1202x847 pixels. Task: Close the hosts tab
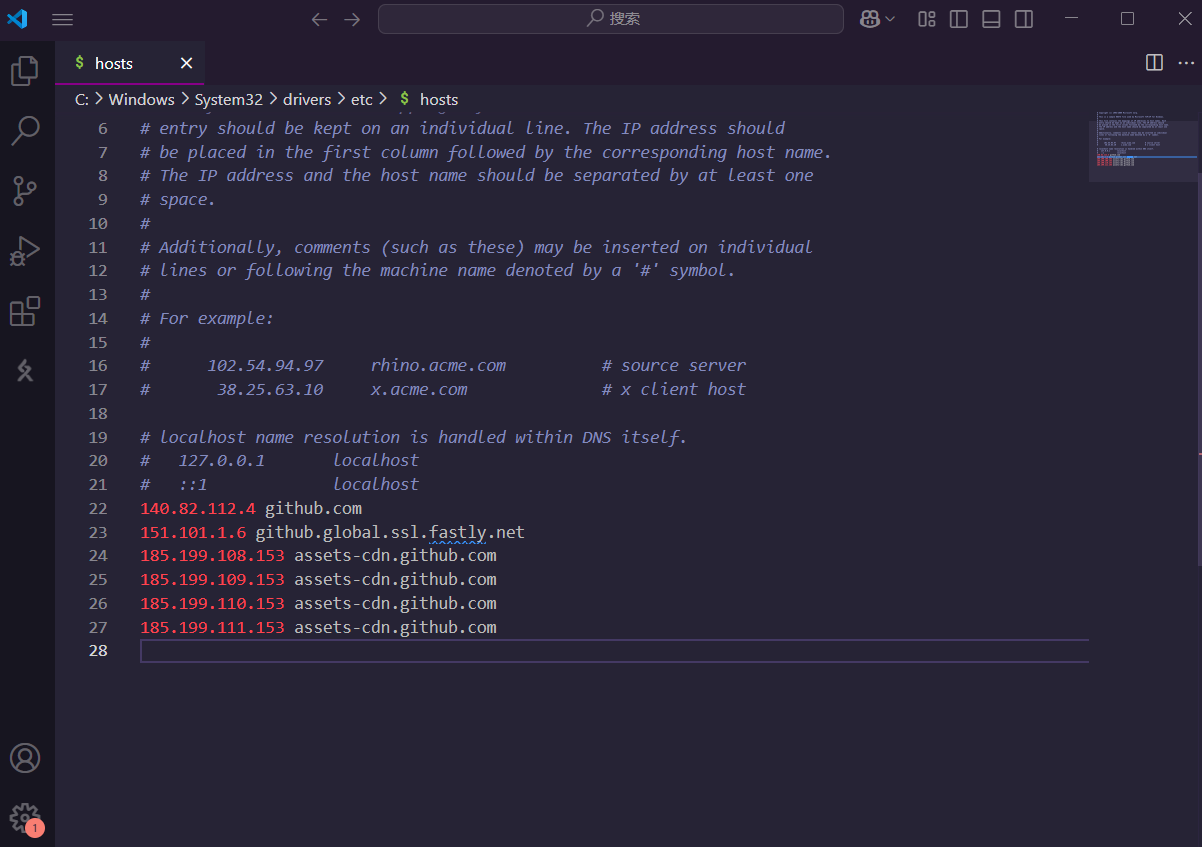point(186,63)
